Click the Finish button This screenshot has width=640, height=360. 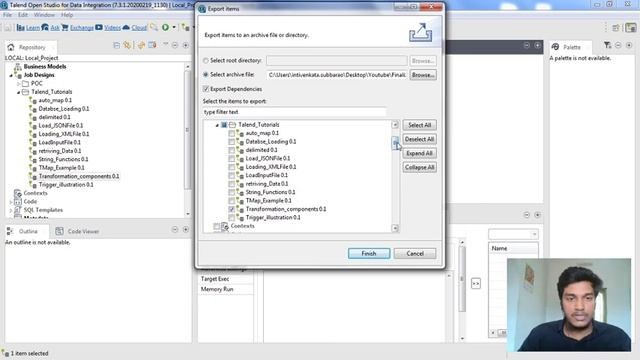coord(369,253)
